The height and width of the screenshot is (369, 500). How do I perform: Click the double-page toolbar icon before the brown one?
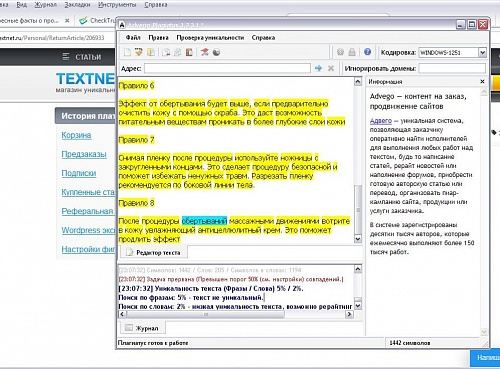coord(178,52)
